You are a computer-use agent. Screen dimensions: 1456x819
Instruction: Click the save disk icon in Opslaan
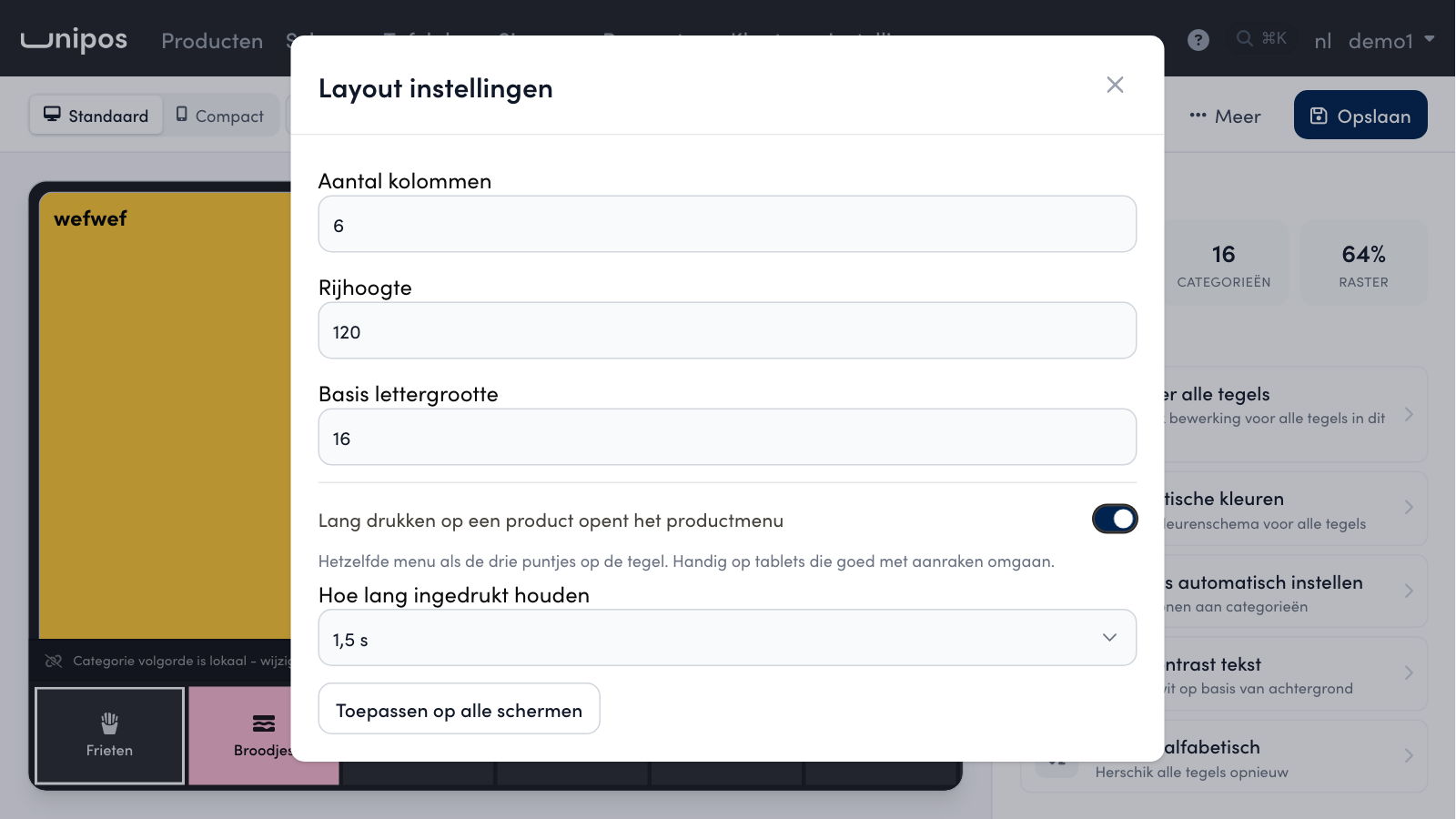click(x=1319, y=116)
